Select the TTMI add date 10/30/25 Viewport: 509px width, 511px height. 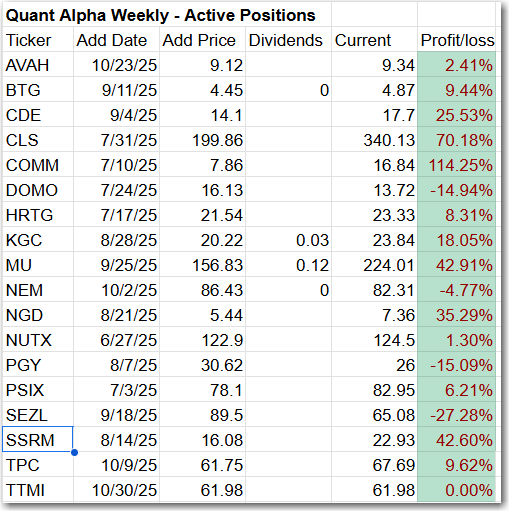click(116, 490)
